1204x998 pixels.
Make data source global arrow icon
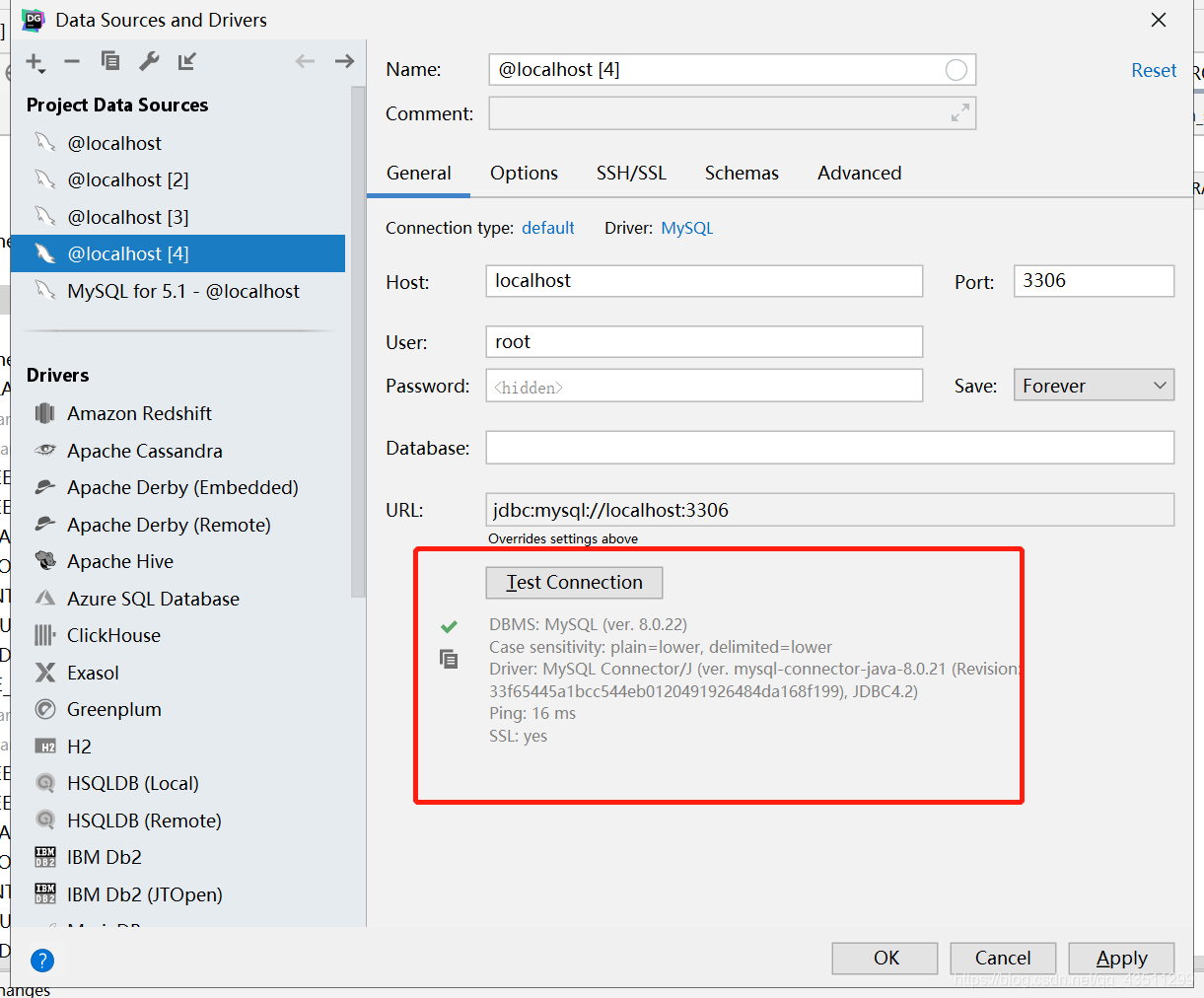click(x=187, y=61)
